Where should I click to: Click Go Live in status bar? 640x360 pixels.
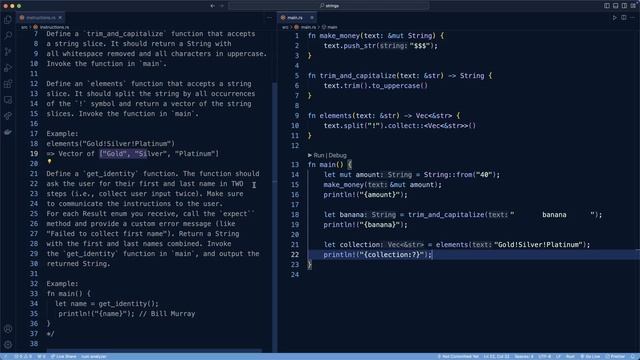590,356
